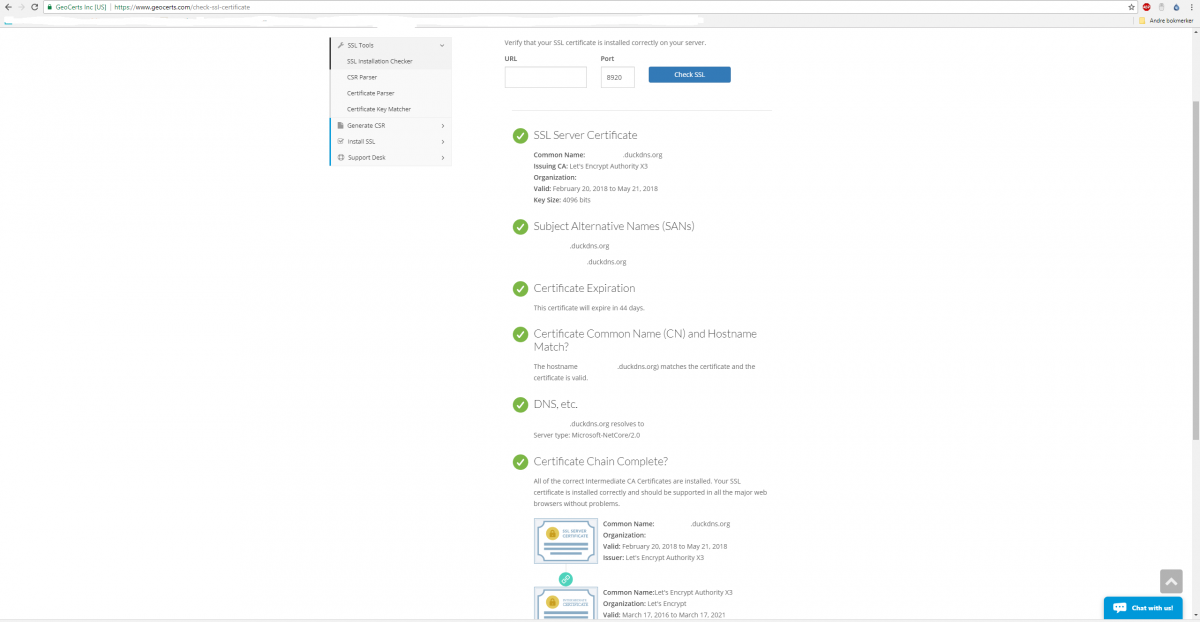Expand the Install SSL chevron

442,141
